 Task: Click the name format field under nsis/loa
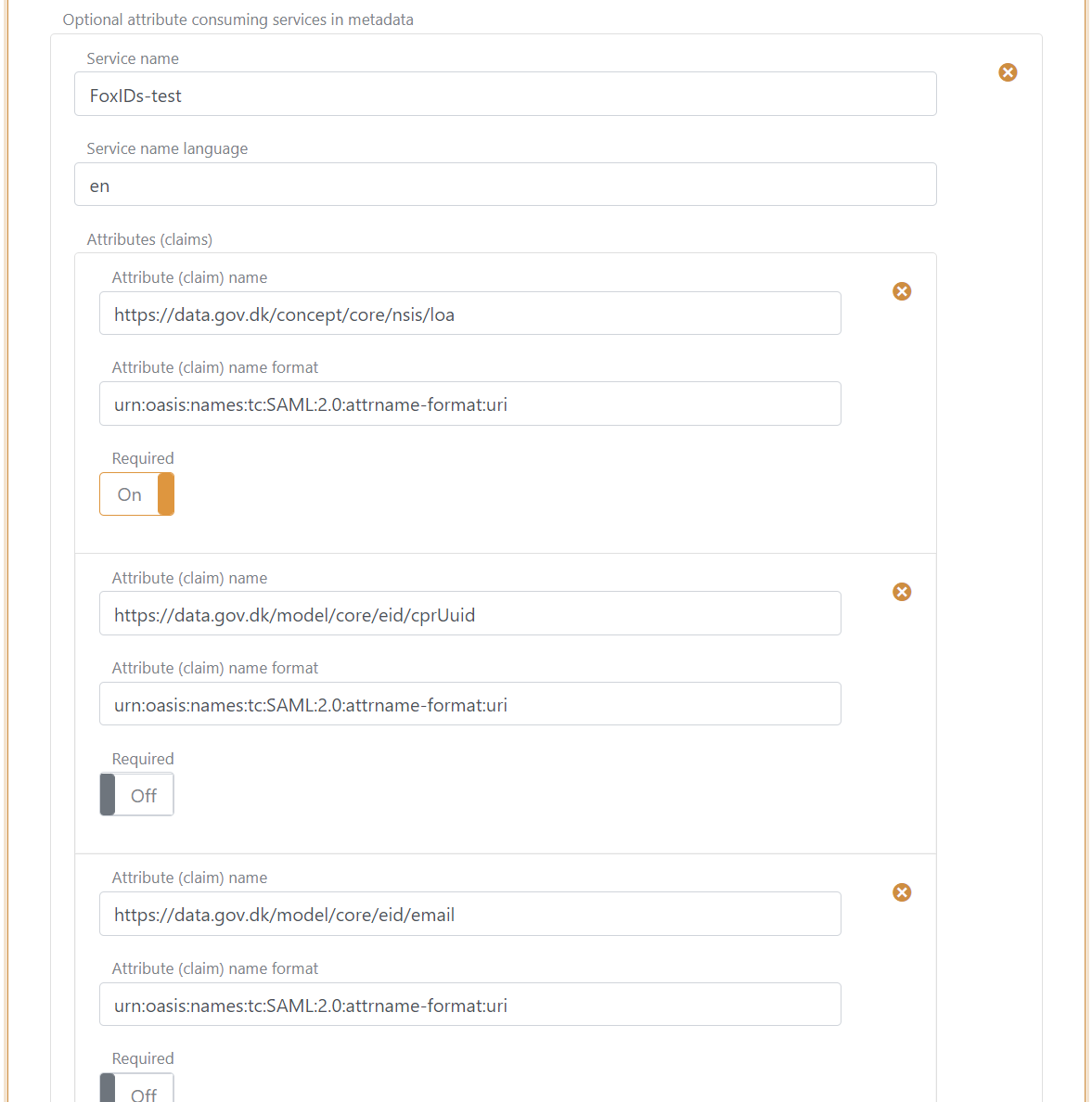[469, 404]
